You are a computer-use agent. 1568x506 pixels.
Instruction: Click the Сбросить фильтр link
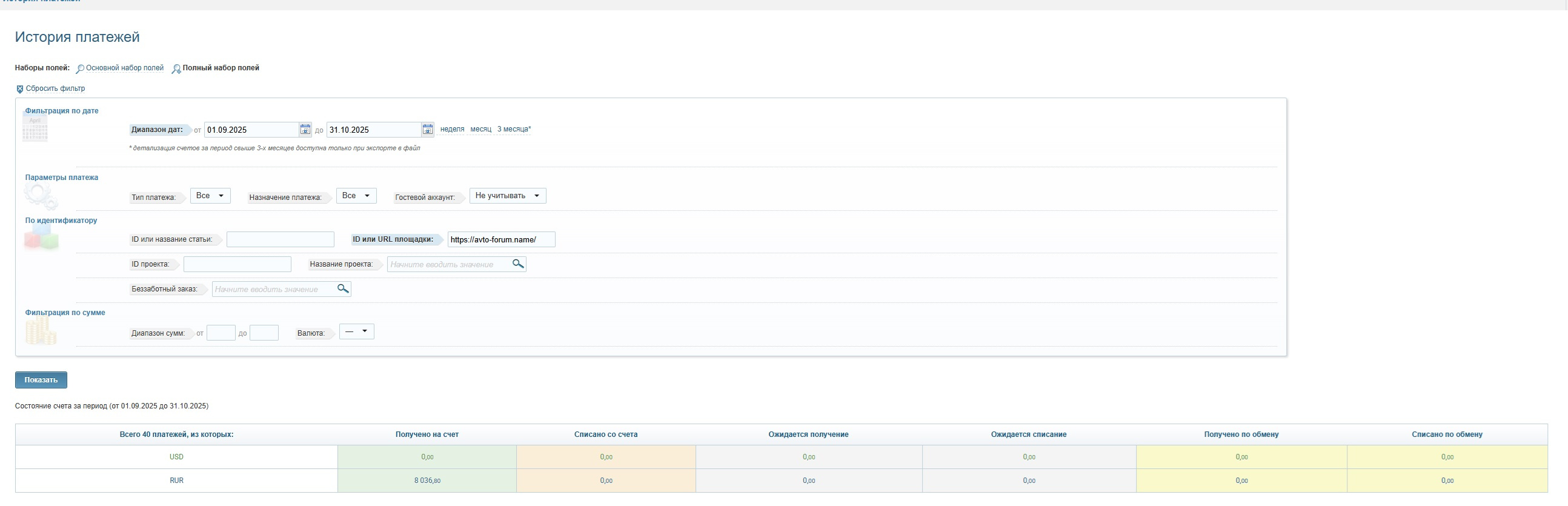pyautogui.click(x=55, y=88)
